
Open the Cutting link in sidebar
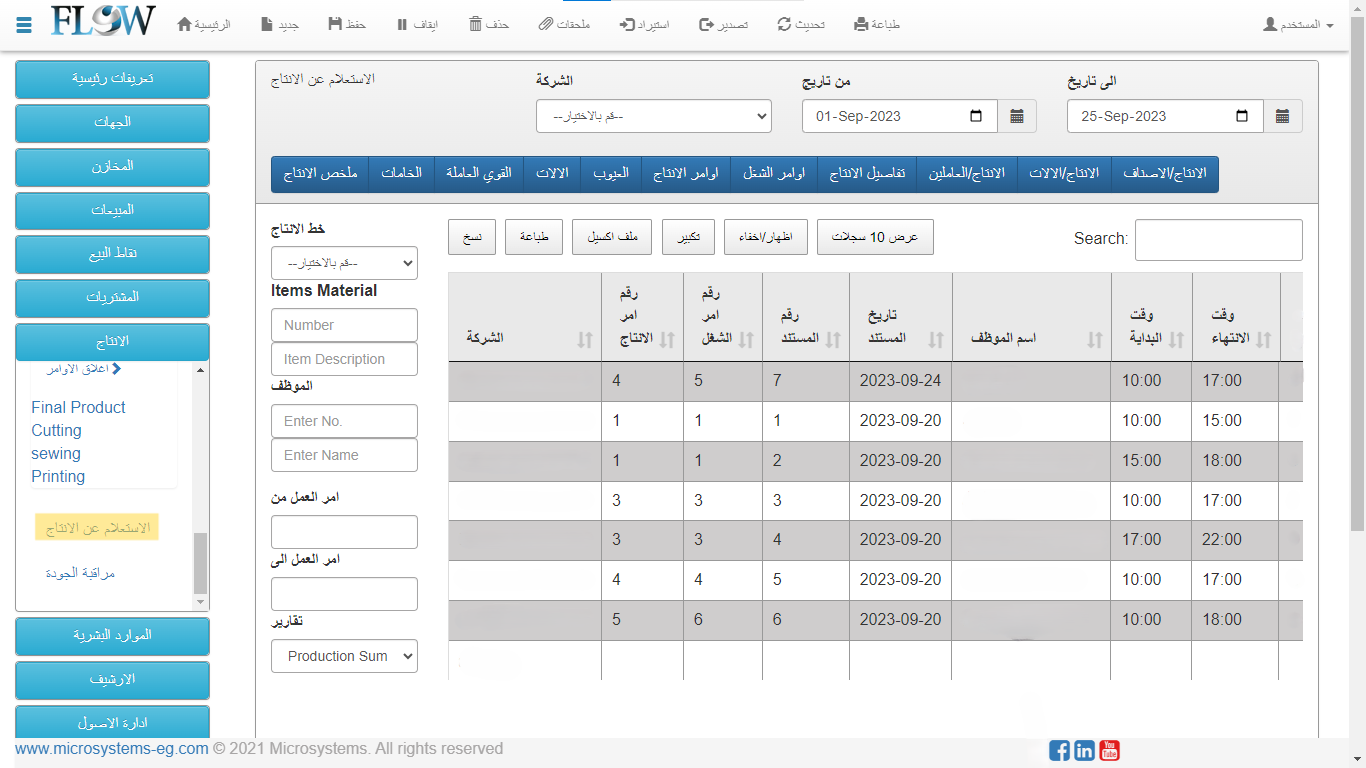click(x=56, y=430)
